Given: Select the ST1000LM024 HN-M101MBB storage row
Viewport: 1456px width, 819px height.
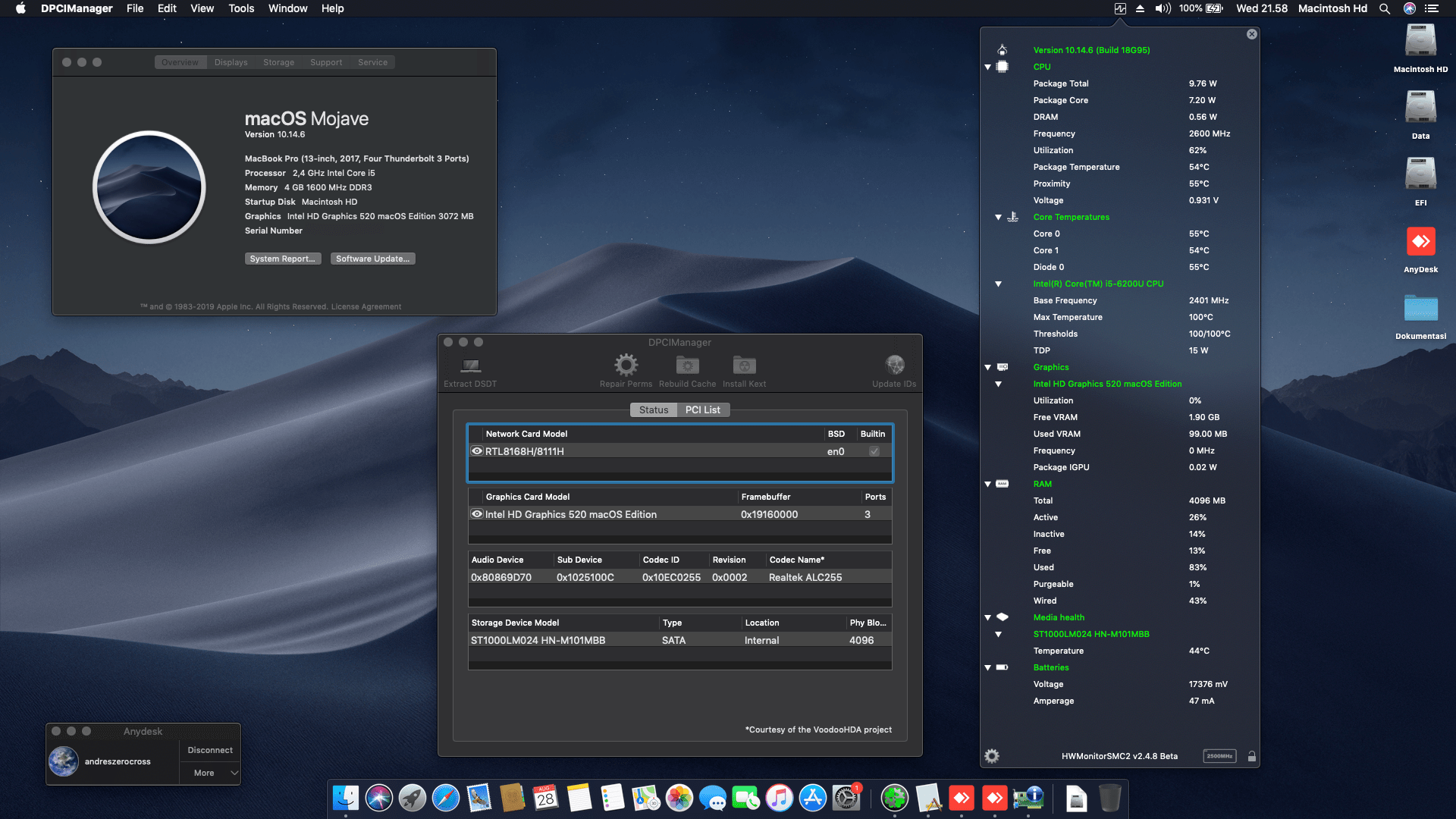Looking at the screenshot, I should click(x=679, y=640).
